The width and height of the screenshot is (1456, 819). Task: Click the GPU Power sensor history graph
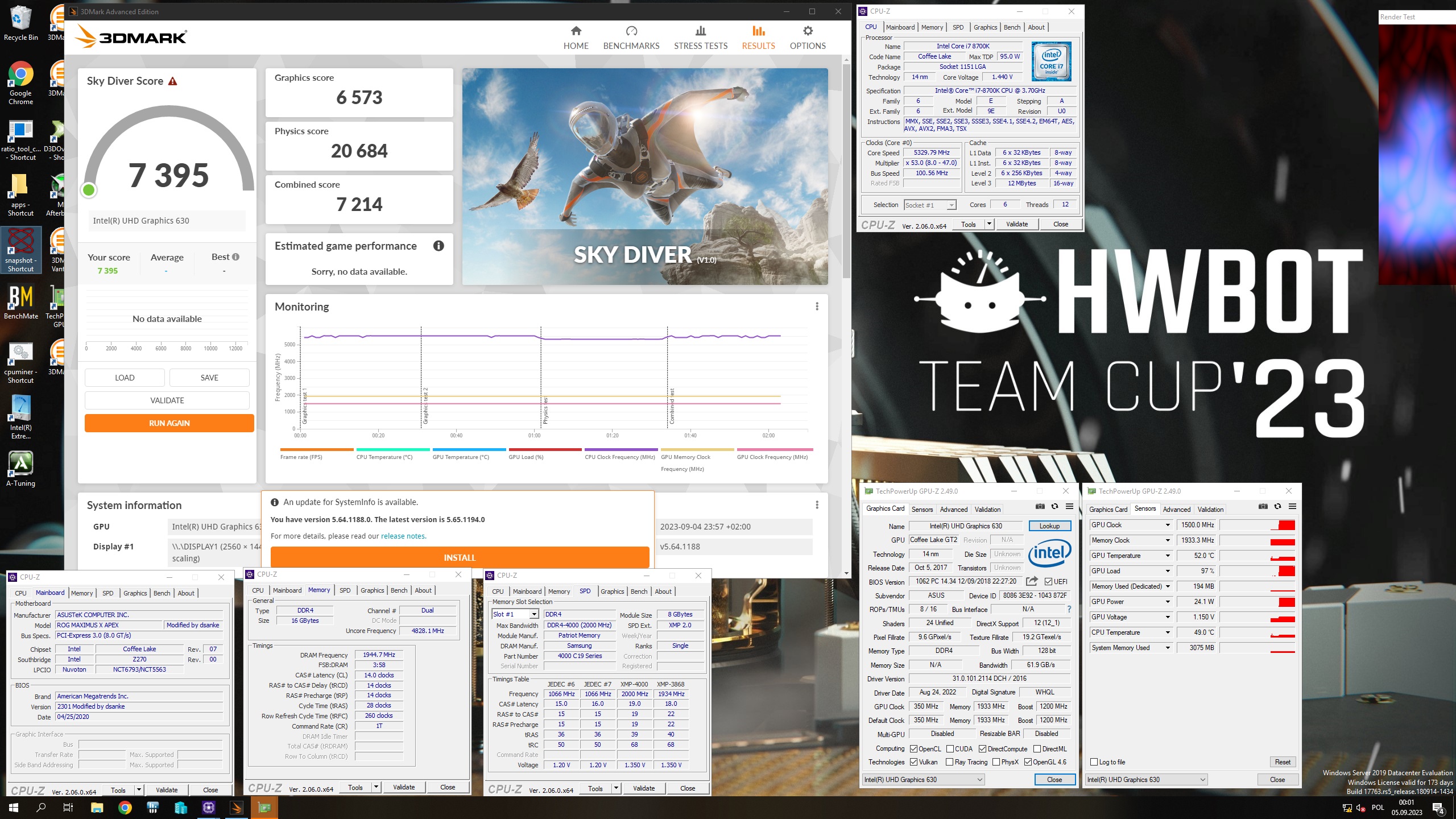pos(1258,602)
